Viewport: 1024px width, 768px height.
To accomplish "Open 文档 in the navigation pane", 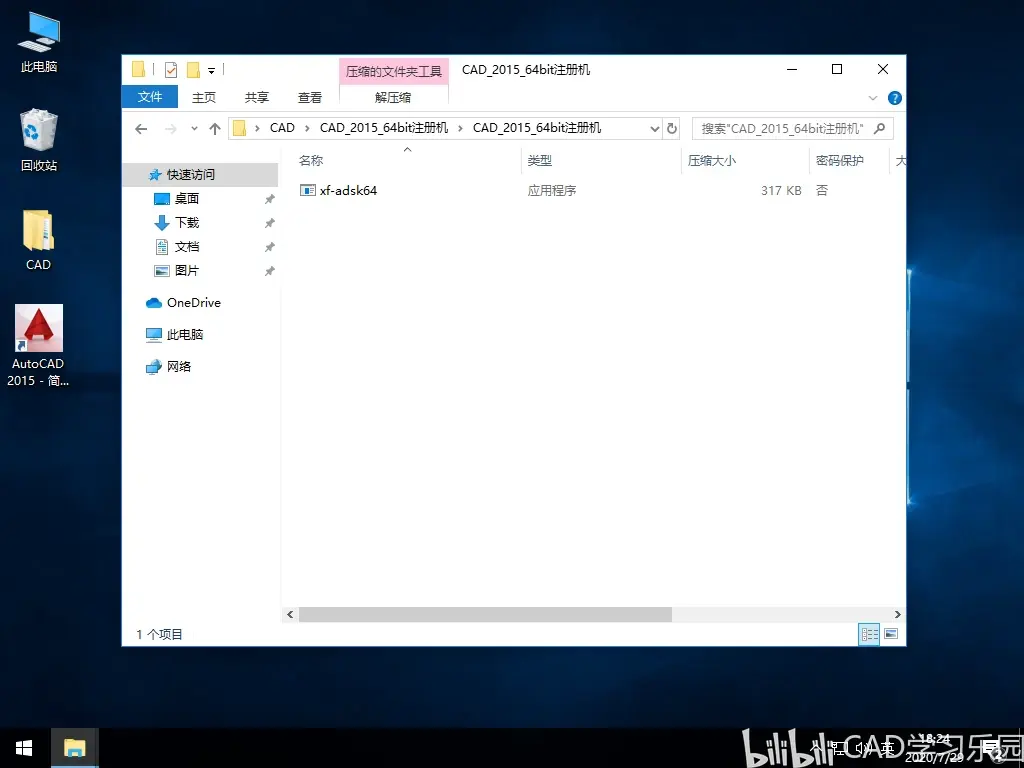I will (x=187, y=247).
